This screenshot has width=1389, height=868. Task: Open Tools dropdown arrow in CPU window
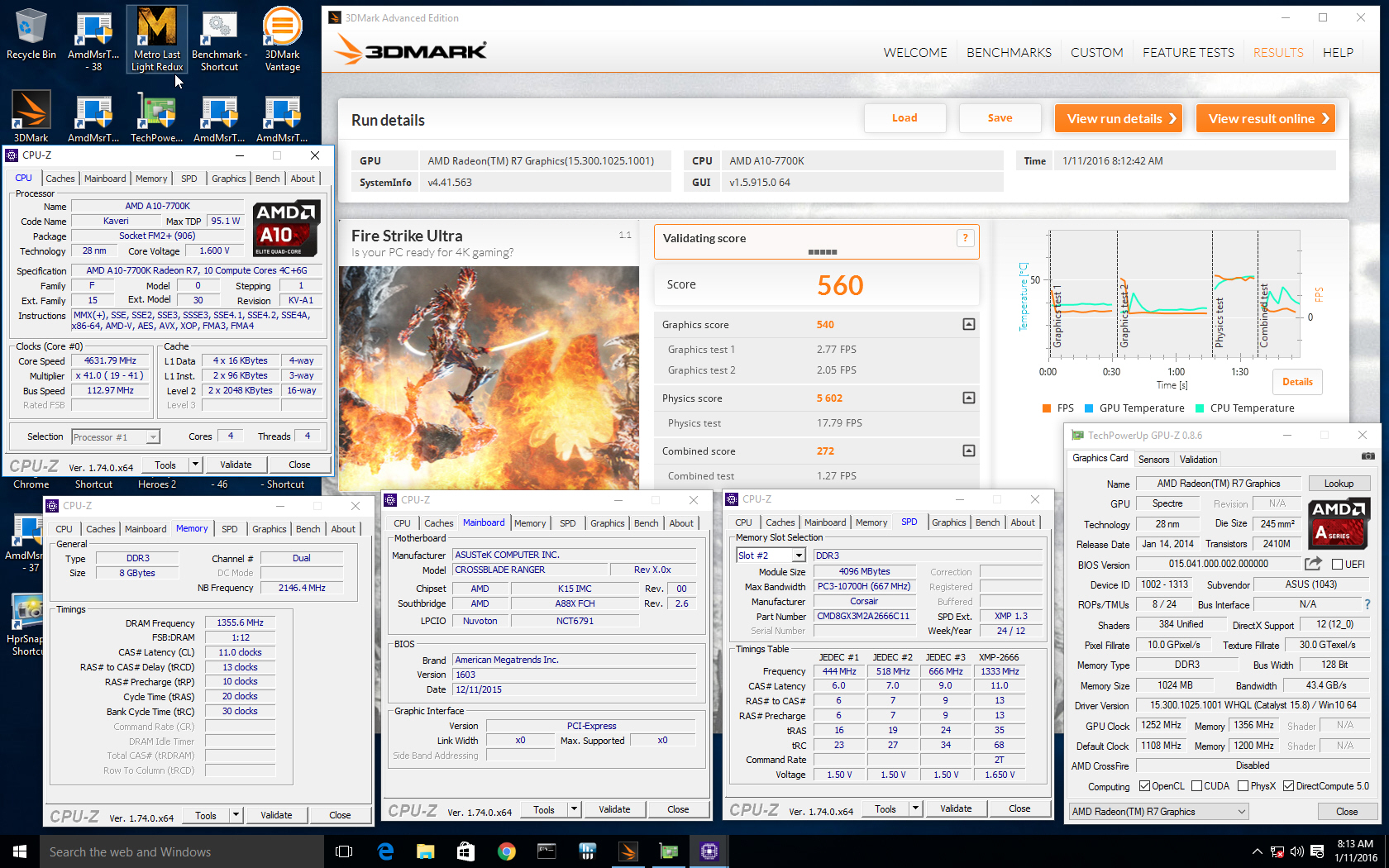pyautogui.click(x=195, y=465)
